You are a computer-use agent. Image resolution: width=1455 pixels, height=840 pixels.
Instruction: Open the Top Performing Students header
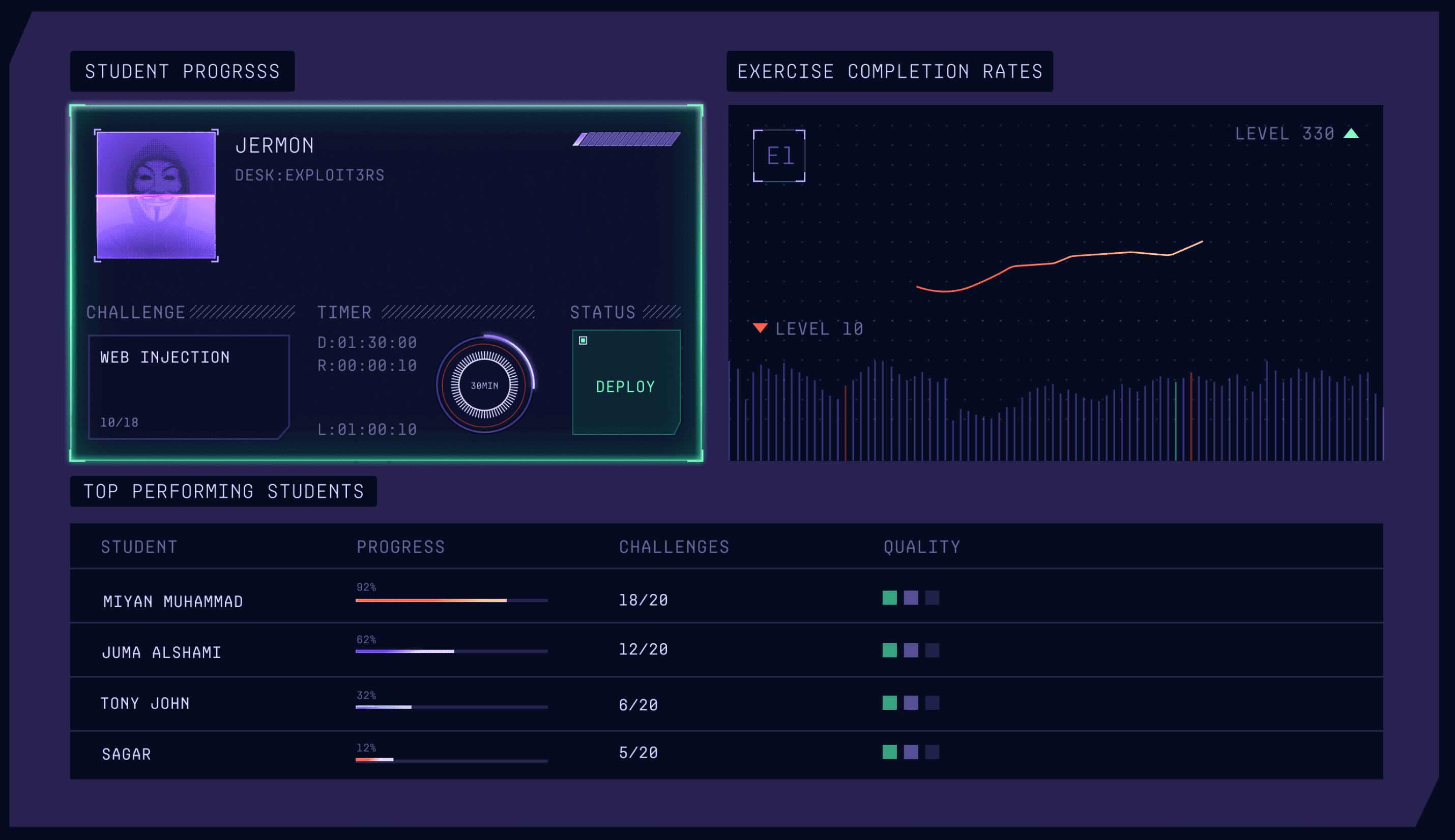[x=223, y=492]
